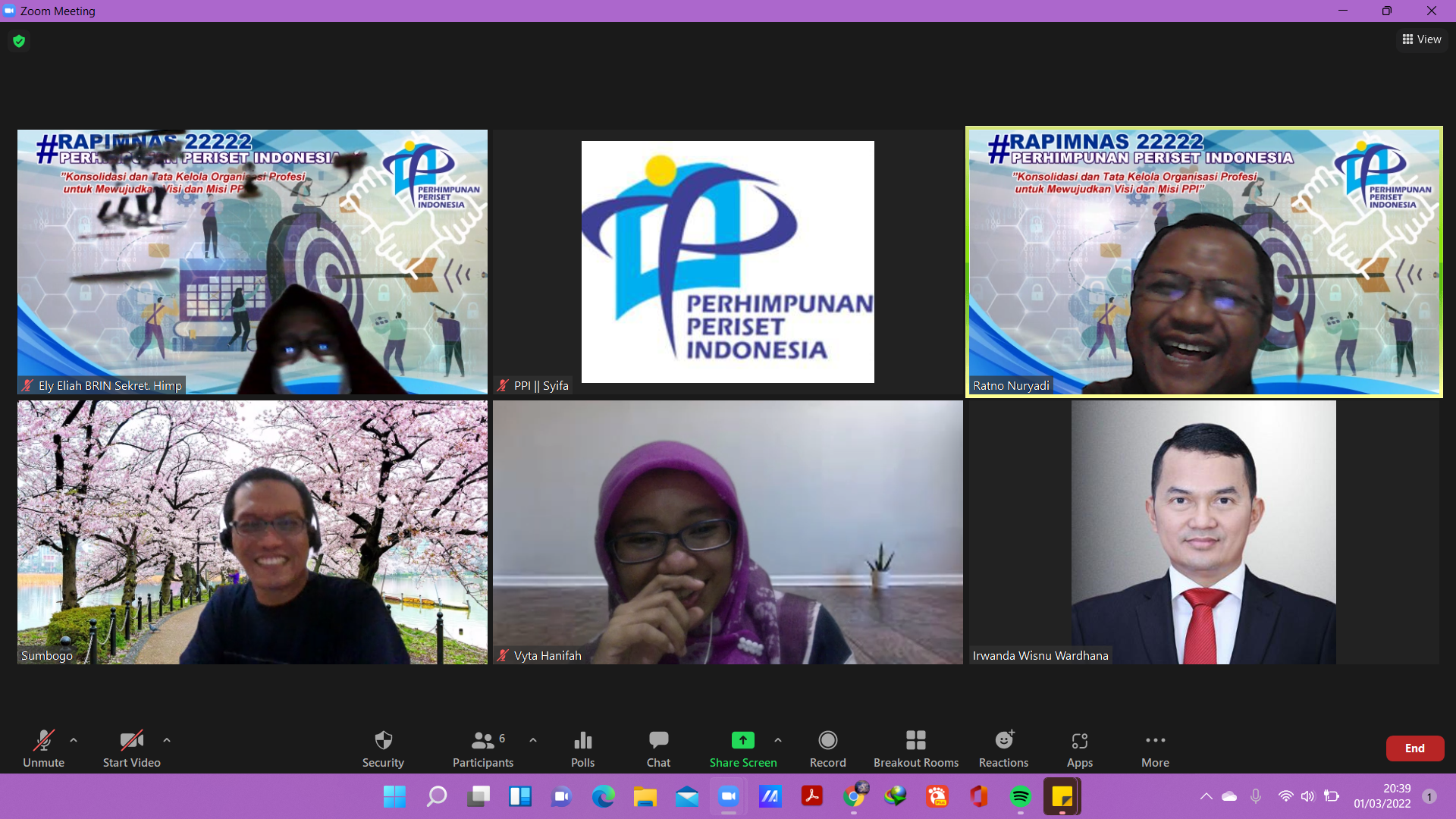Expand video options arrow beside Start Video
Image resolution: width=1456 pixels, height=819 pixels.
(167, 740)
